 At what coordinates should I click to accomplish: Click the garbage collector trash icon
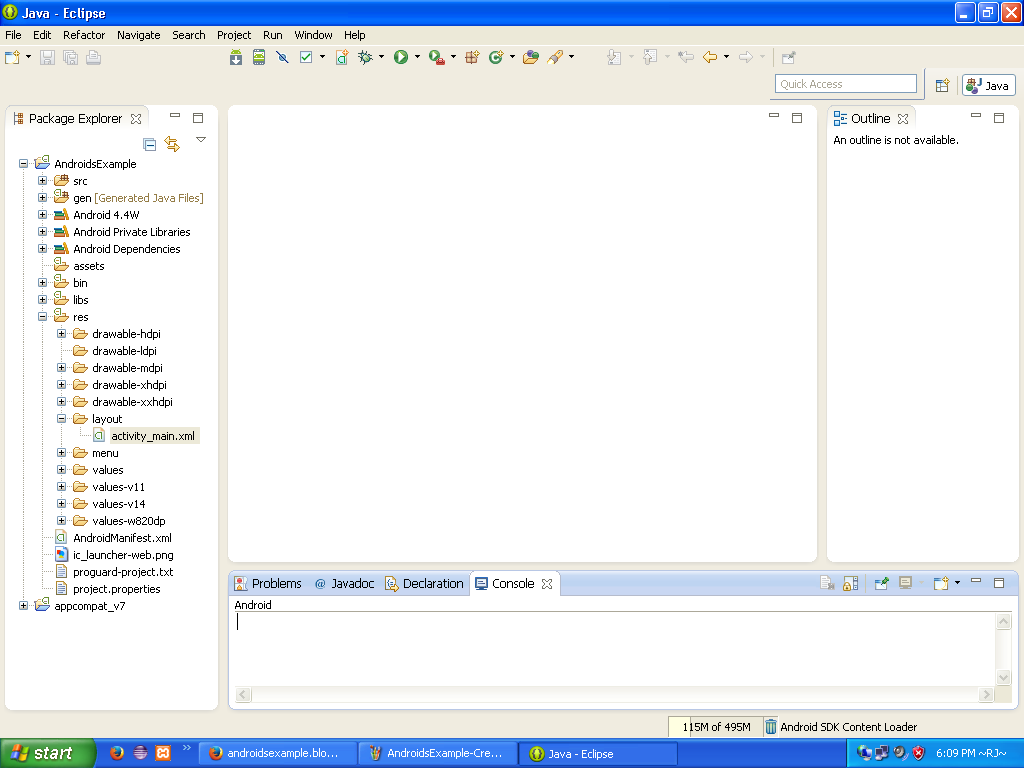point(771,727)
